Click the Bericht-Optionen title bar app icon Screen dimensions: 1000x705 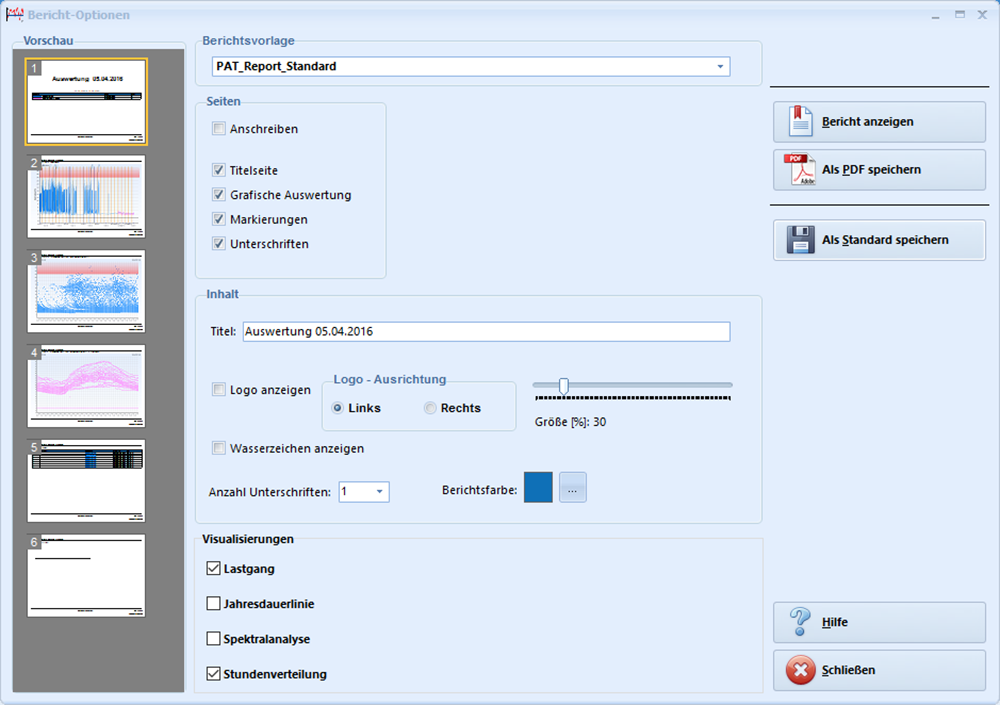[14, 14]
